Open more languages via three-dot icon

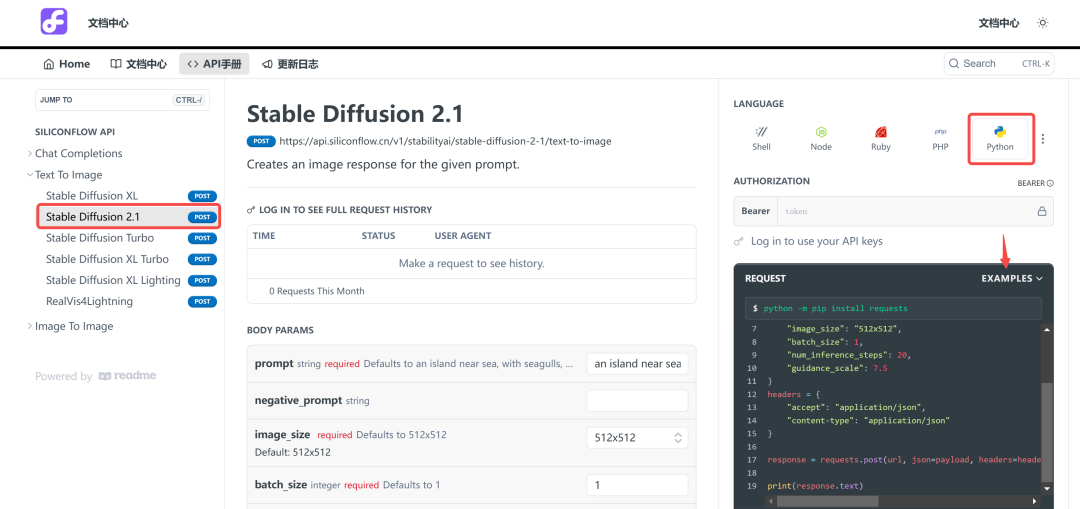tap(1043, 139)
